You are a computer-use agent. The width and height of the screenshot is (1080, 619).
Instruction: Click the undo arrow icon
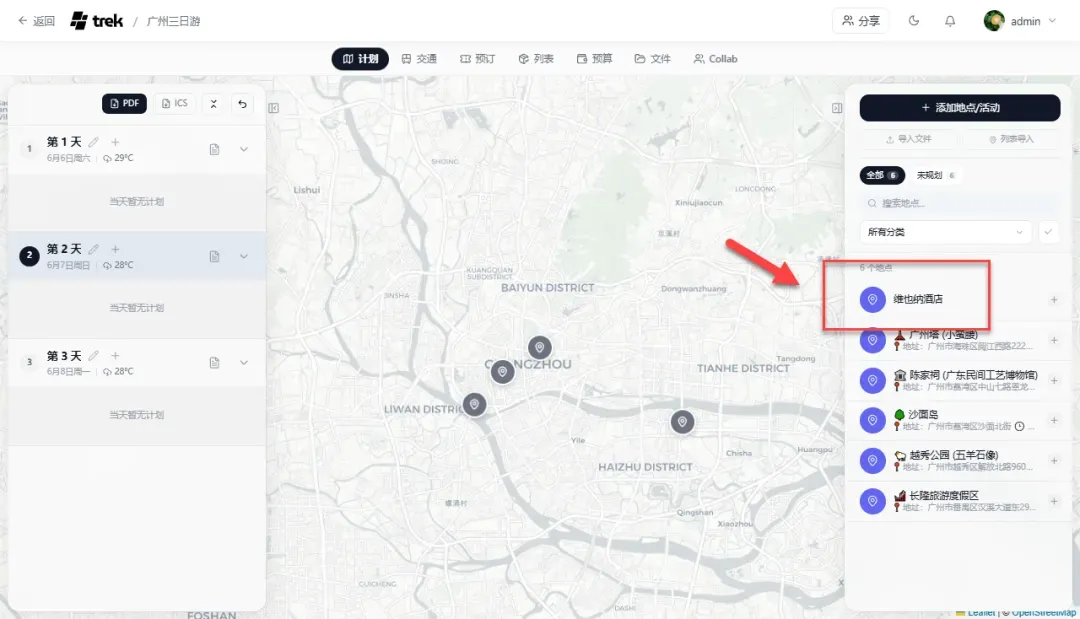(x=242, y=104)
